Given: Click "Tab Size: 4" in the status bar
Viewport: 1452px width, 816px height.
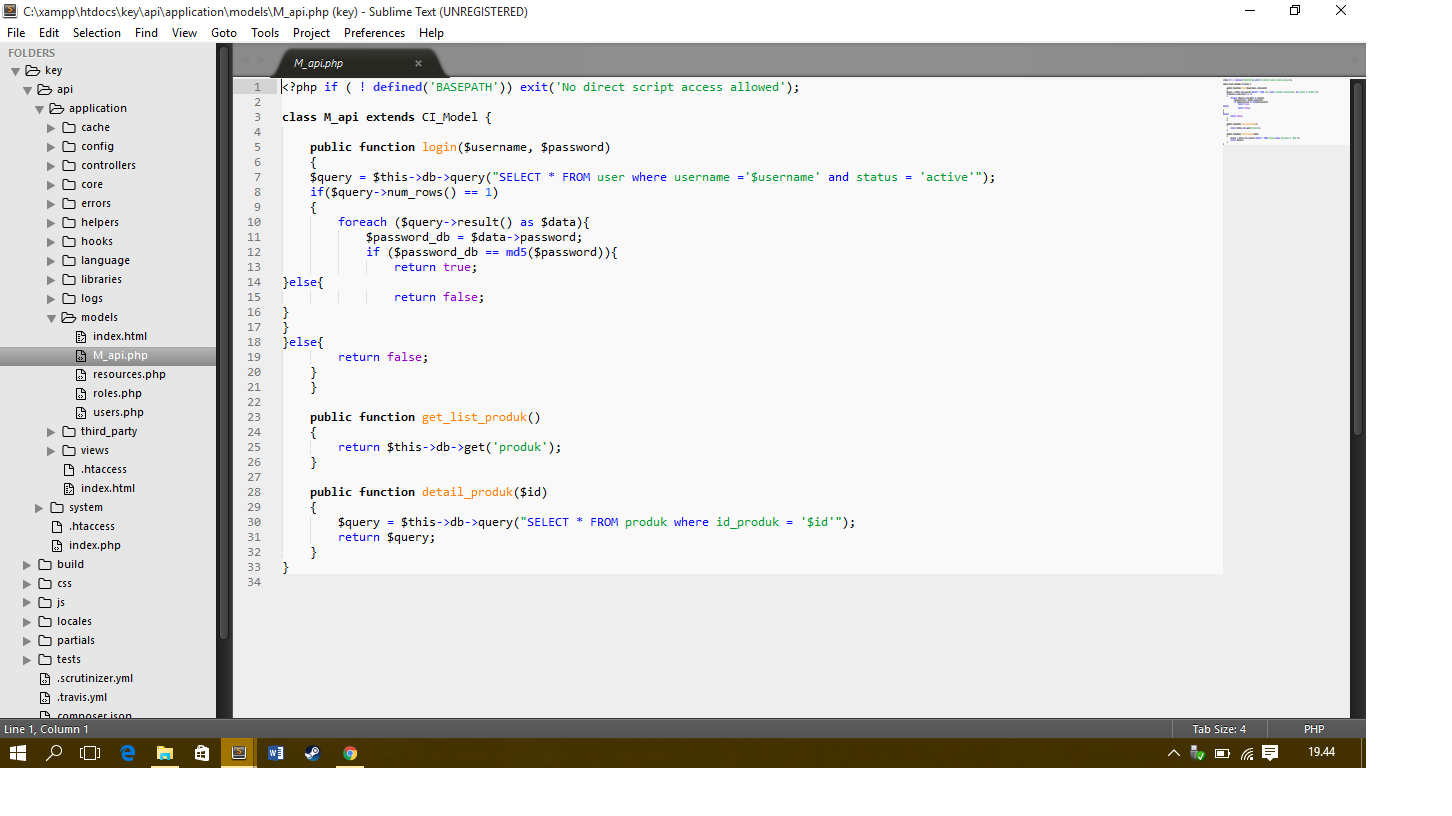Looking at the screenshot, I should [1220, 728].
